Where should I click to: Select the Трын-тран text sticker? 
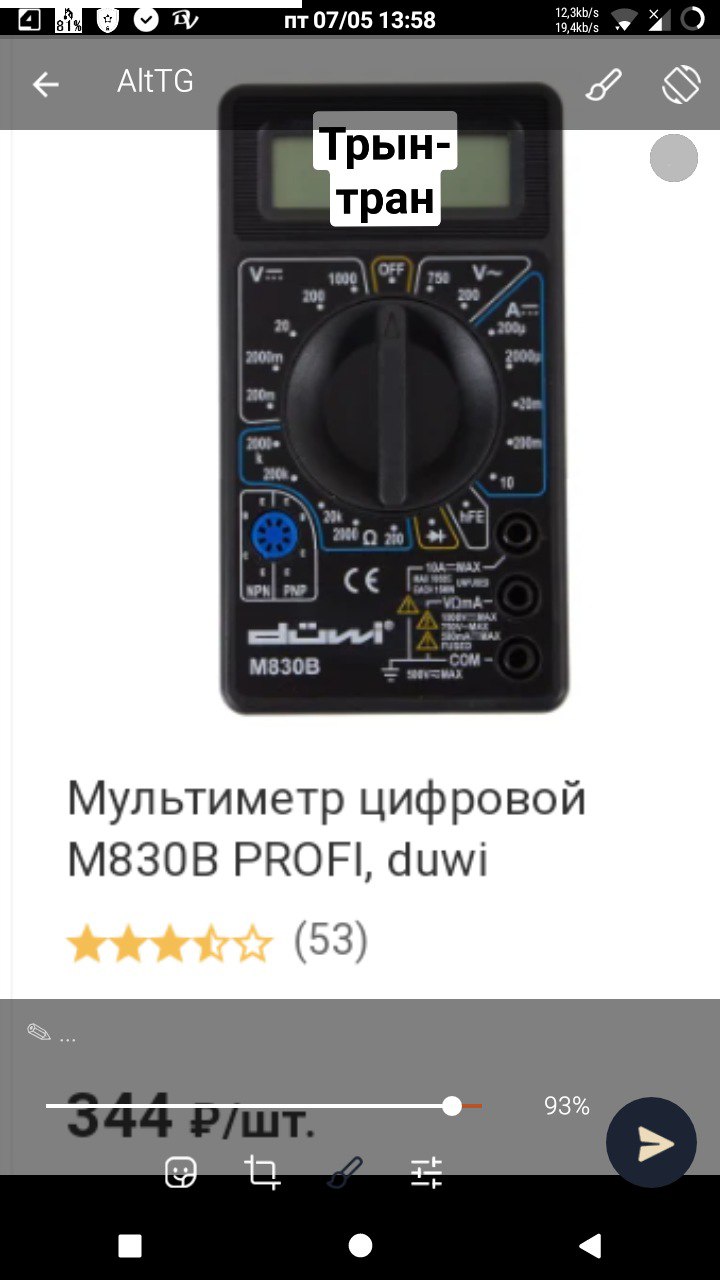385,169
